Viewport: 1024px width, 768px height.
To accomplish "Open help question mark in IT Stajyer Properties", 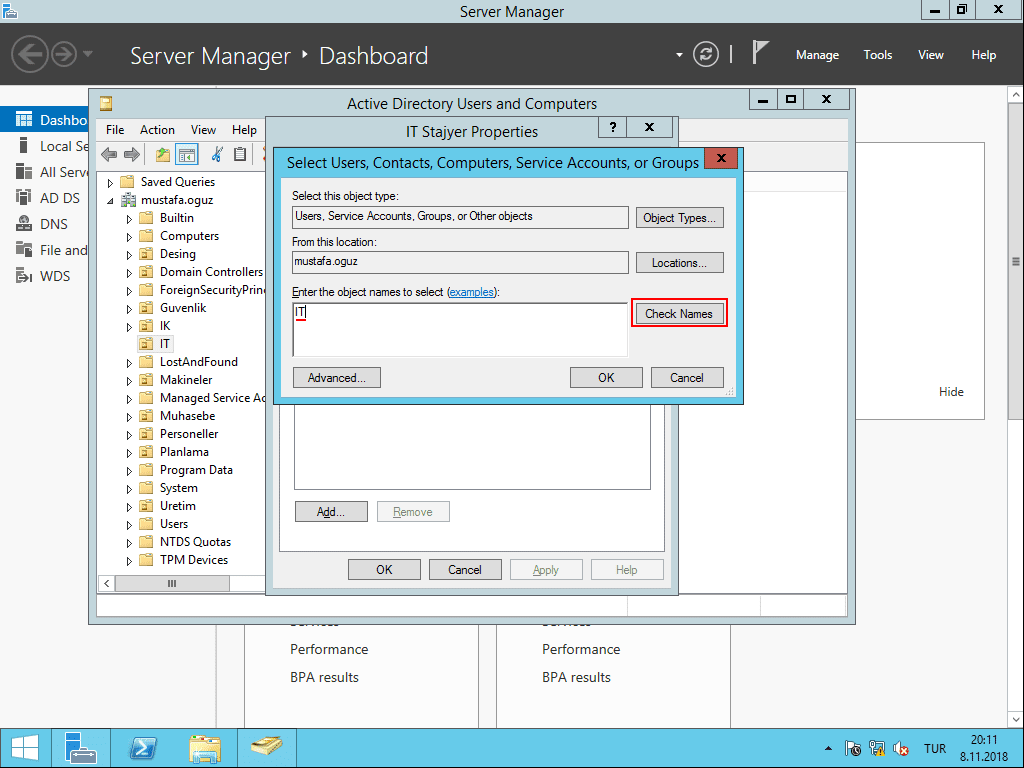I will click(x=613, y=127).
